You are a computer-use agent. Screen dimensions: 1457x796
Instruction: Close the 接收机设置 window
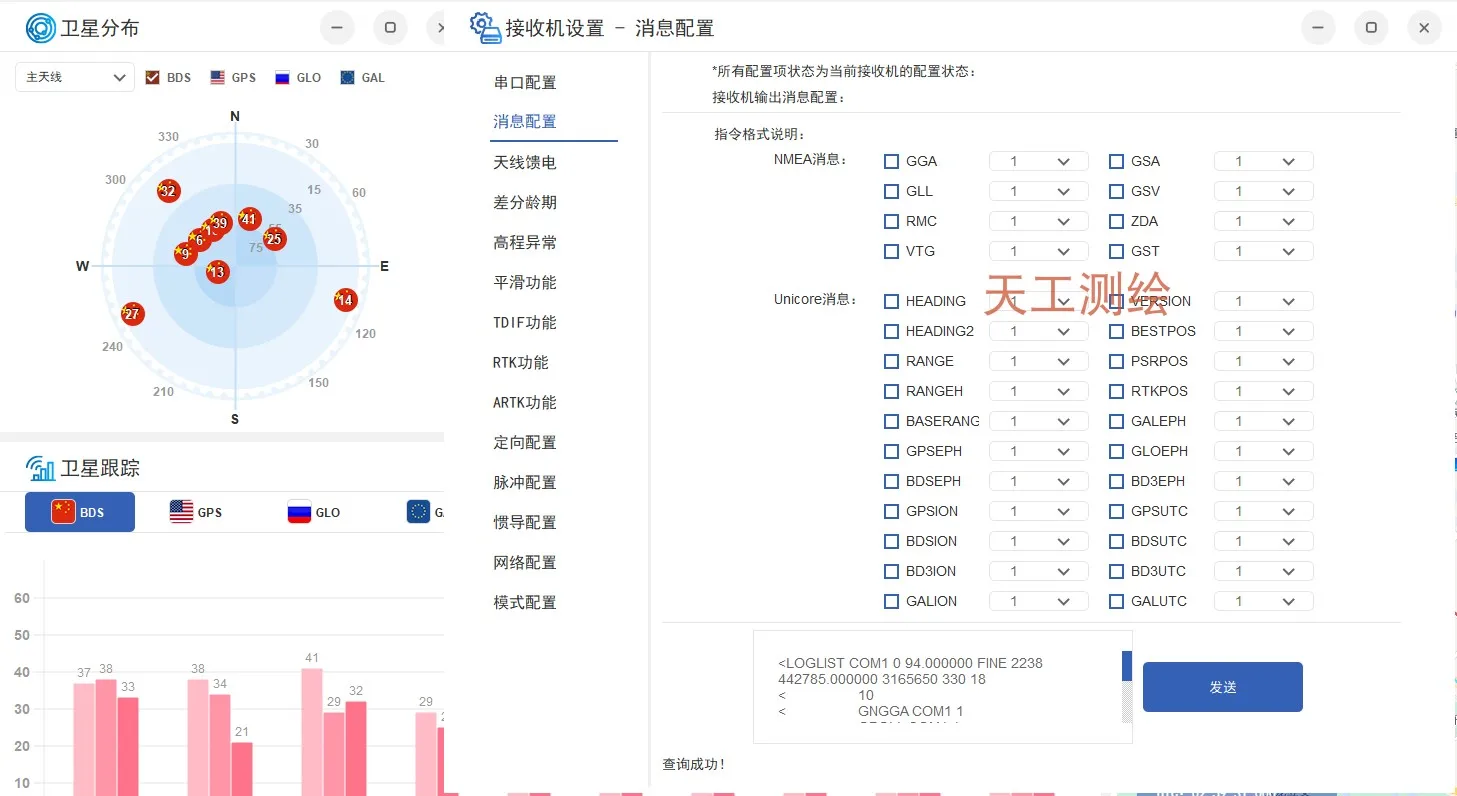tap(1424, 28)
